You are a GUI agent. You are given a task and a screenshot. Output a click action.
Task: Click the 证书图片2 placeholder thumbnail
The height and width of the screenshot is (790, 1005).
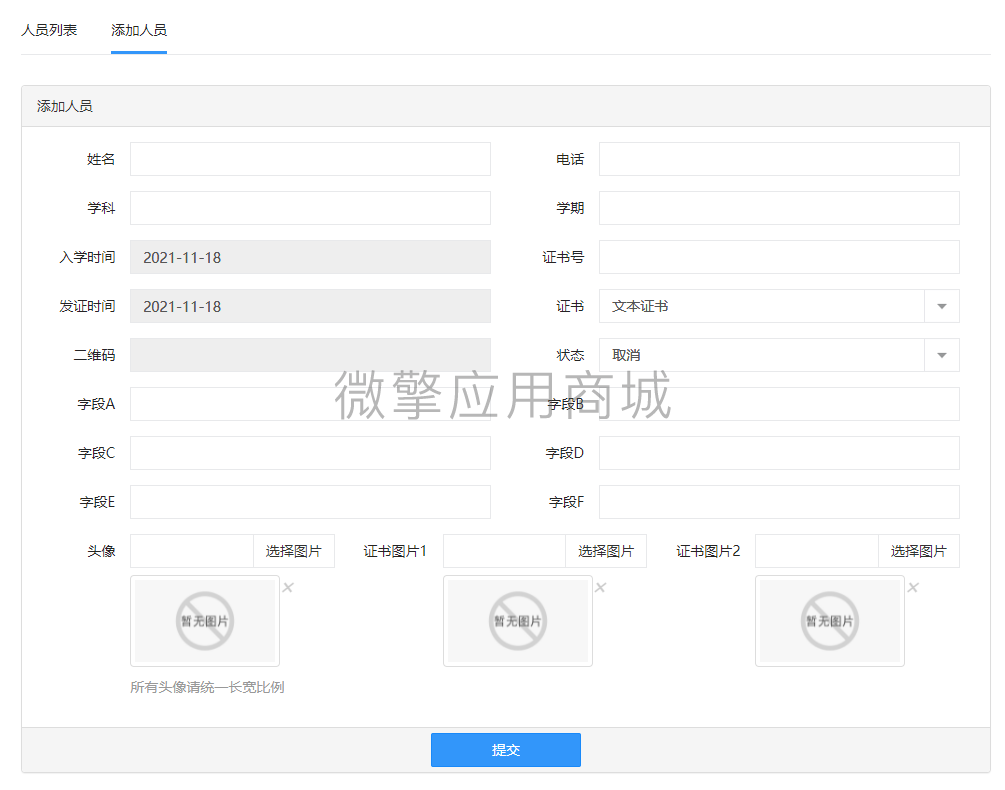[x=830, y=621]
